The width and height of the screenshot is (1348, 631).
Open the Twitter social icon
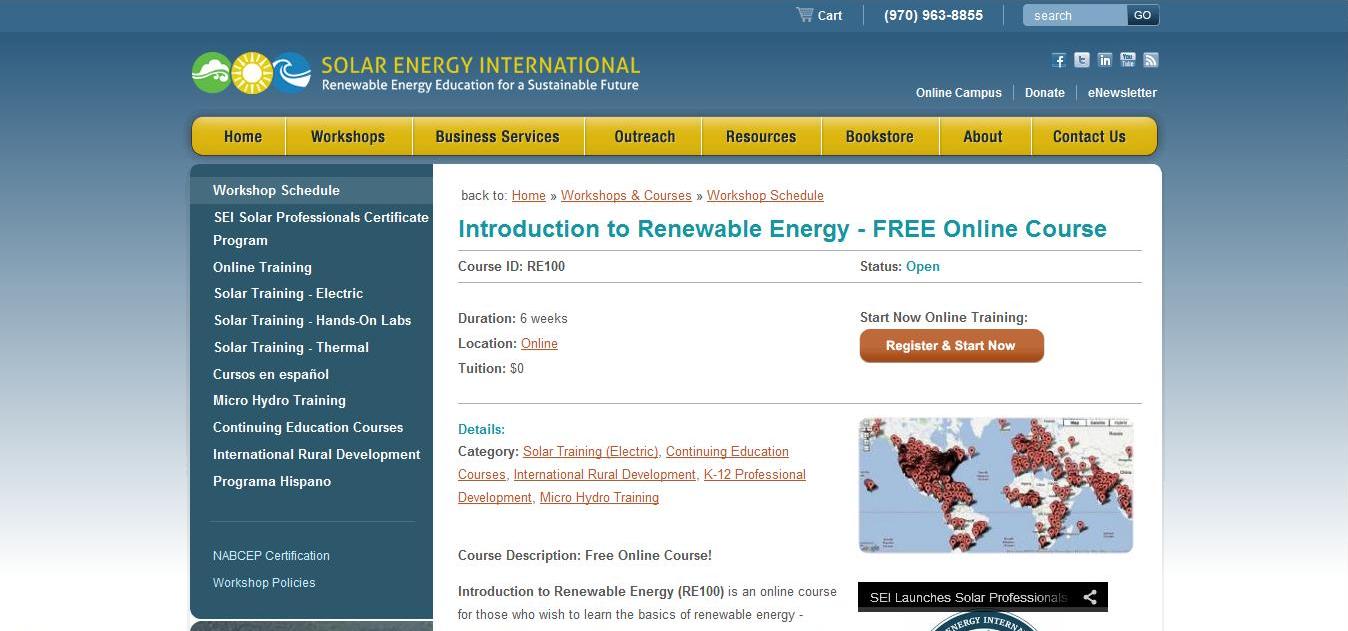[1082, 60]
